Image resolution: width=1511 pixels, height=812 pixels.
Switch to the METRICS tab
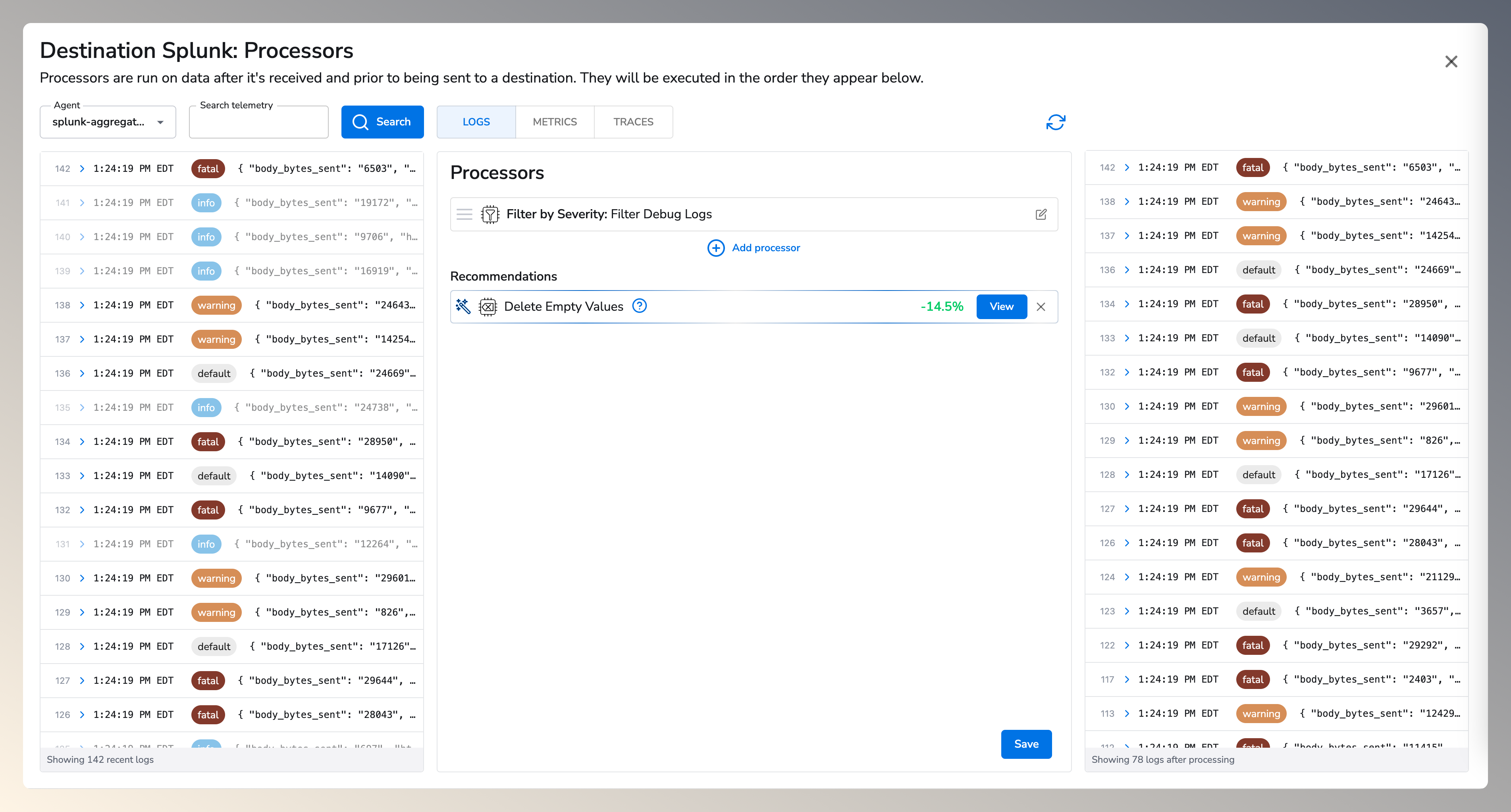click(x=554, y=122)
